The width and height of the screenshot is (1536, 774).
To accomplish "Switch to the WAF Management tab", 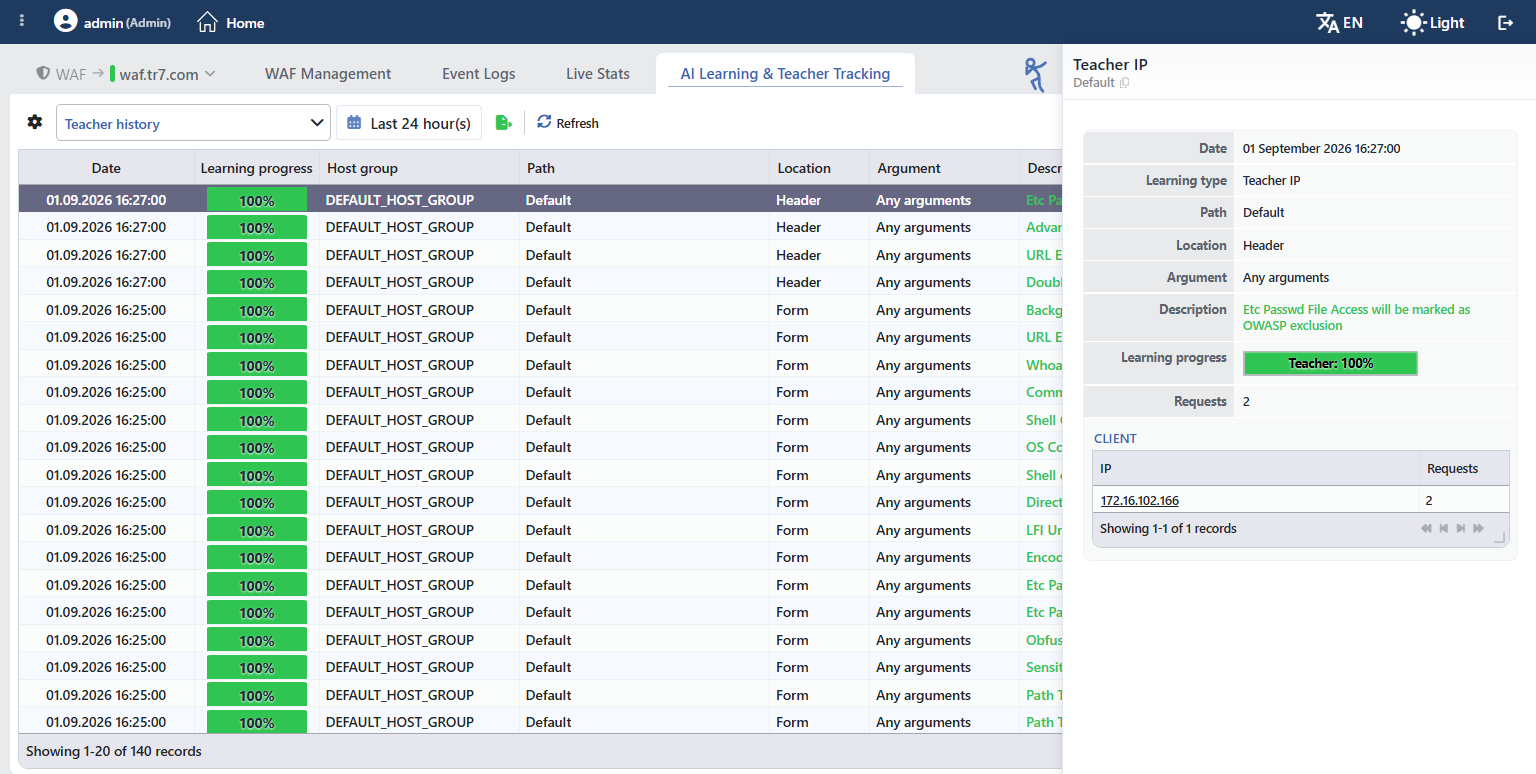I will coord(328,73).
